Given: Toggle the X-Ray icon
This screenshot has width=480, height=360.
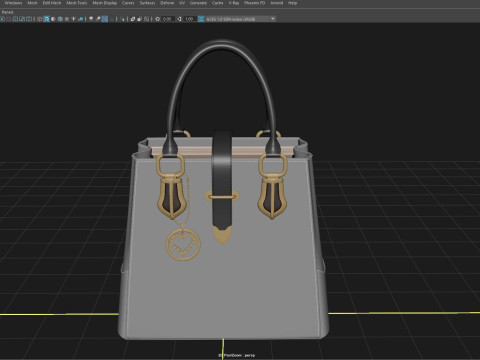Looking at the screenshot, I should (132, 19).
